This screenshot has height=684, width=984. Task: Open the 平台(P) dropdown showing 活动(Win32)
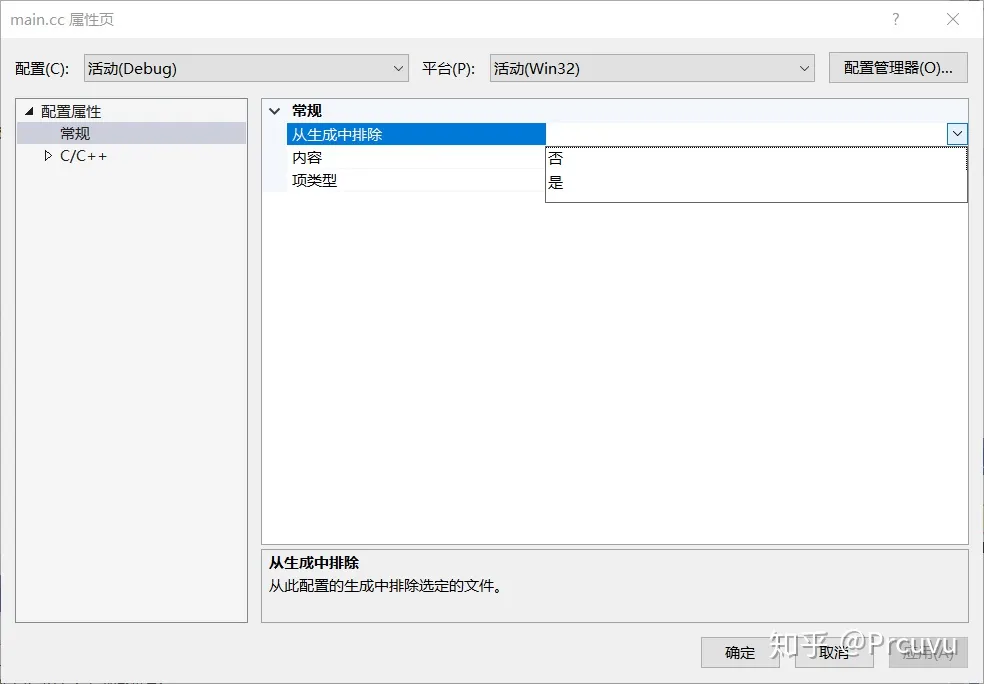tap(651, 68)
